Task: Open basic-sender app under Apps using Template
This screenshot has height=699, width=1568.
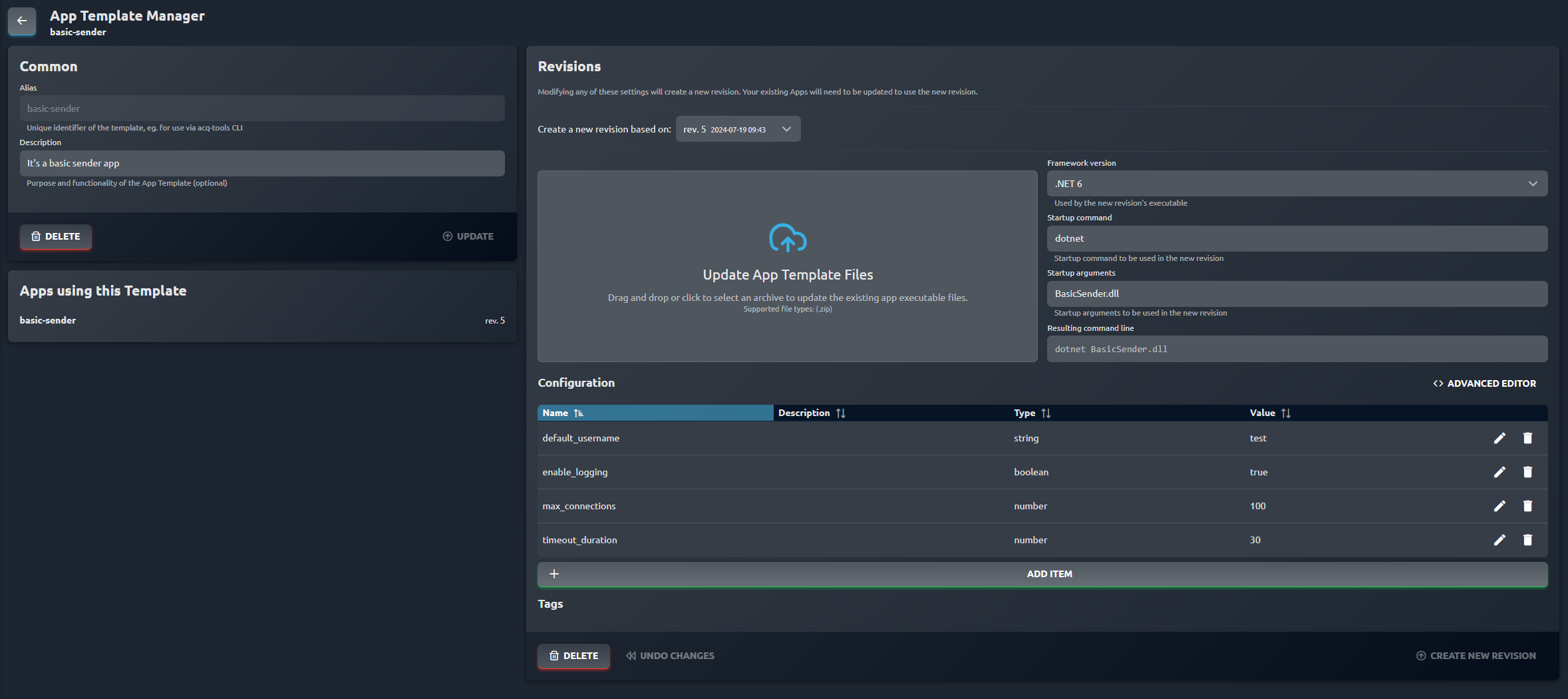Action: point(48,320)
